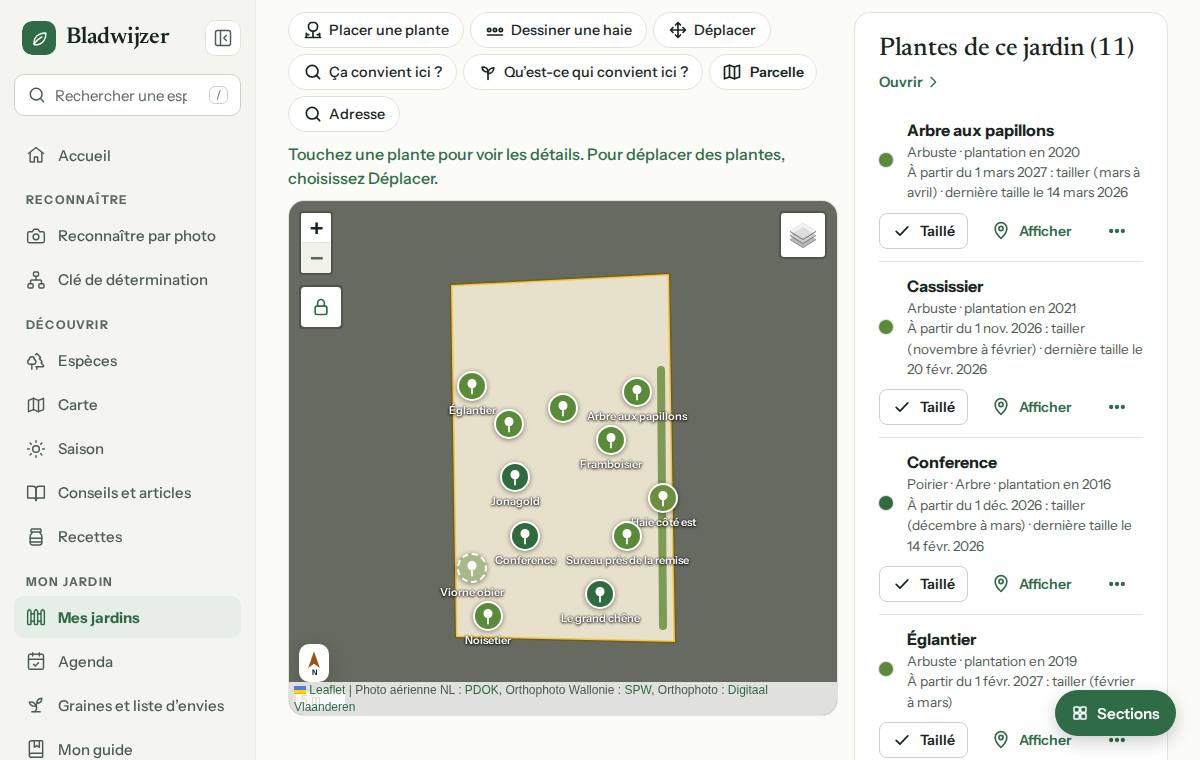Image resolution: width=1200 pixels, height=760 pixels.
Task: Click Conference plant title
Action: pos(952,463)
